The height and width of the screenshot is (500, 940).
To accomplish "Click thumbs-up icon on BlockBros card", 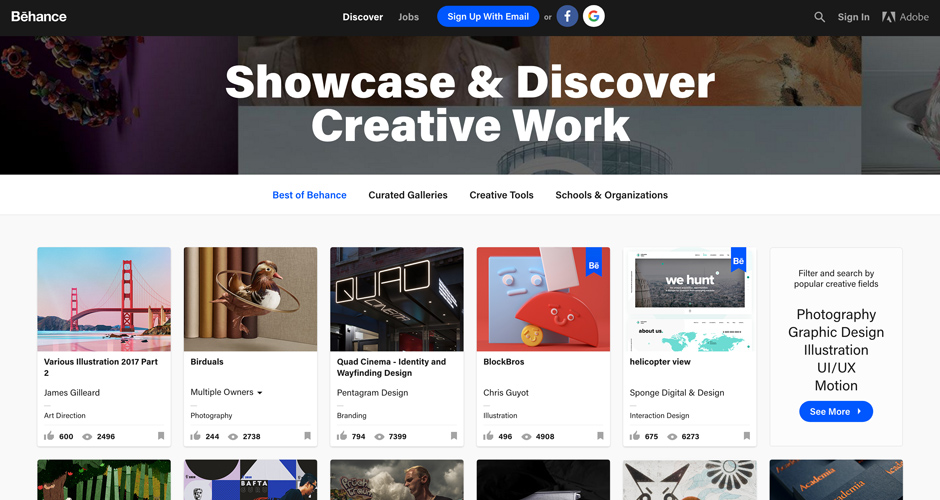I will click(489, 436).
